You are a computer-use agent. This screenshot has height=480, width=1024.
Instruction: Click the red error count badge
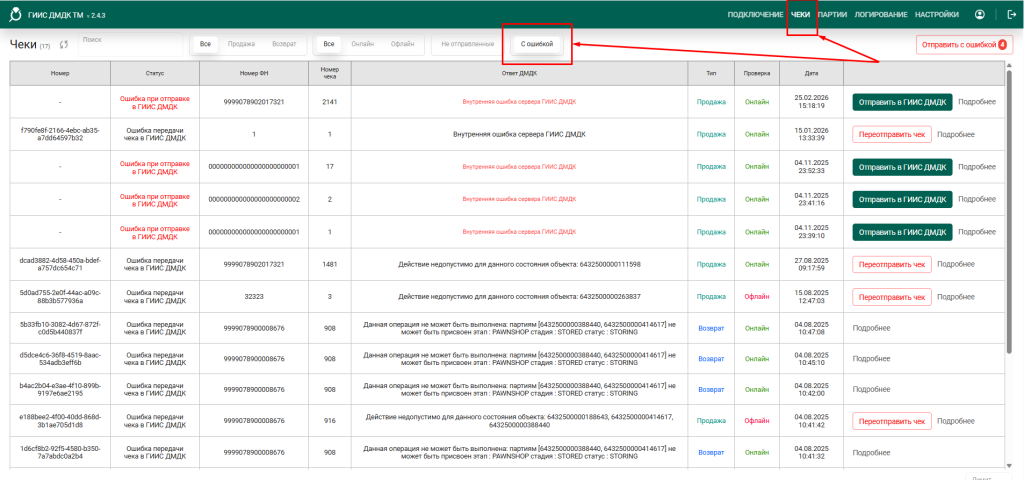(x=1001, y=45)
